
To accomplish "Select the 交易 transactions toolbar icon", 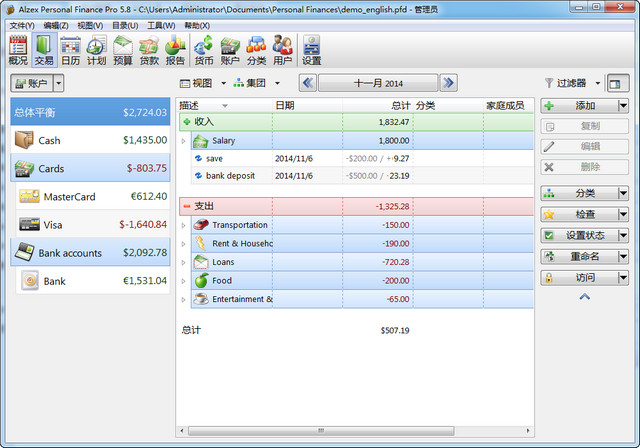I will click(x=44, y=50).
